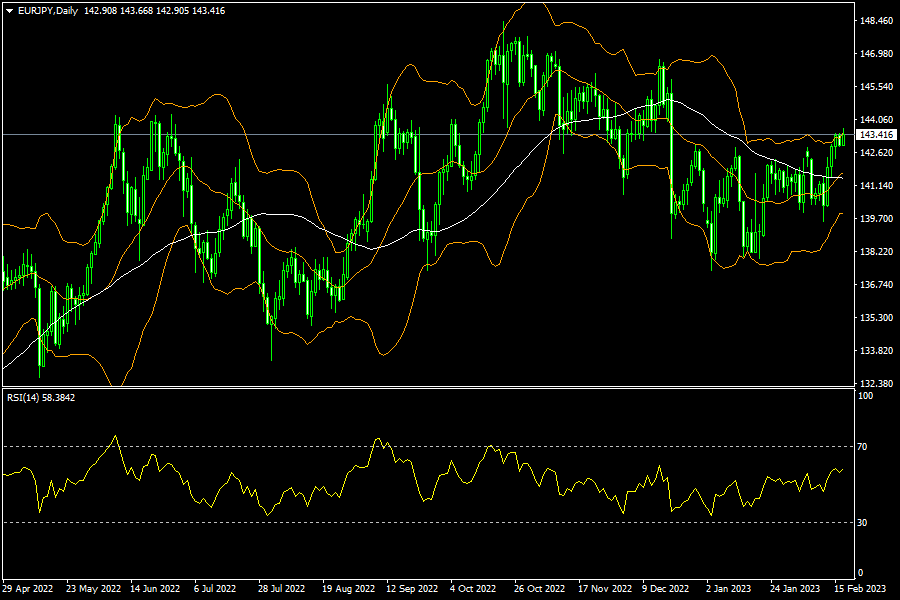Click the RSI scale value 0
The height and width of the screenshot is (600, 900).
(x=860, y=573)
